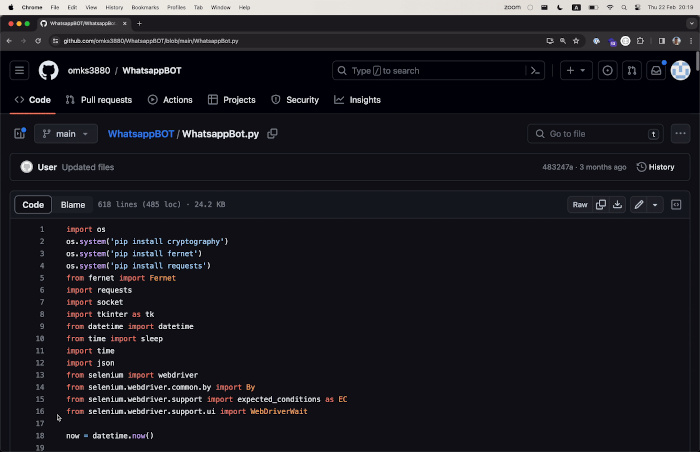Switch to Blame view
This screenshot has width=700, height=452.
(73, 205)
